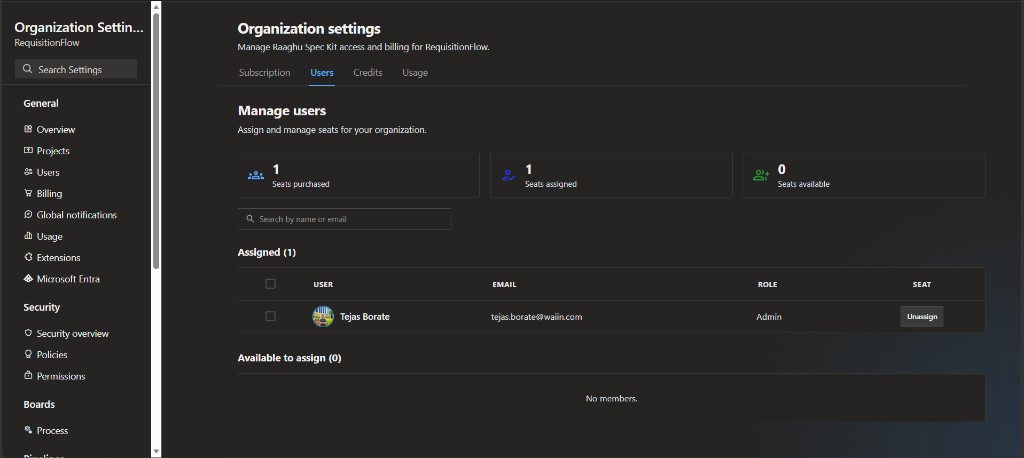Open the Subscription tab
This screenshot has width=1024, height=458.
point(264,73)
